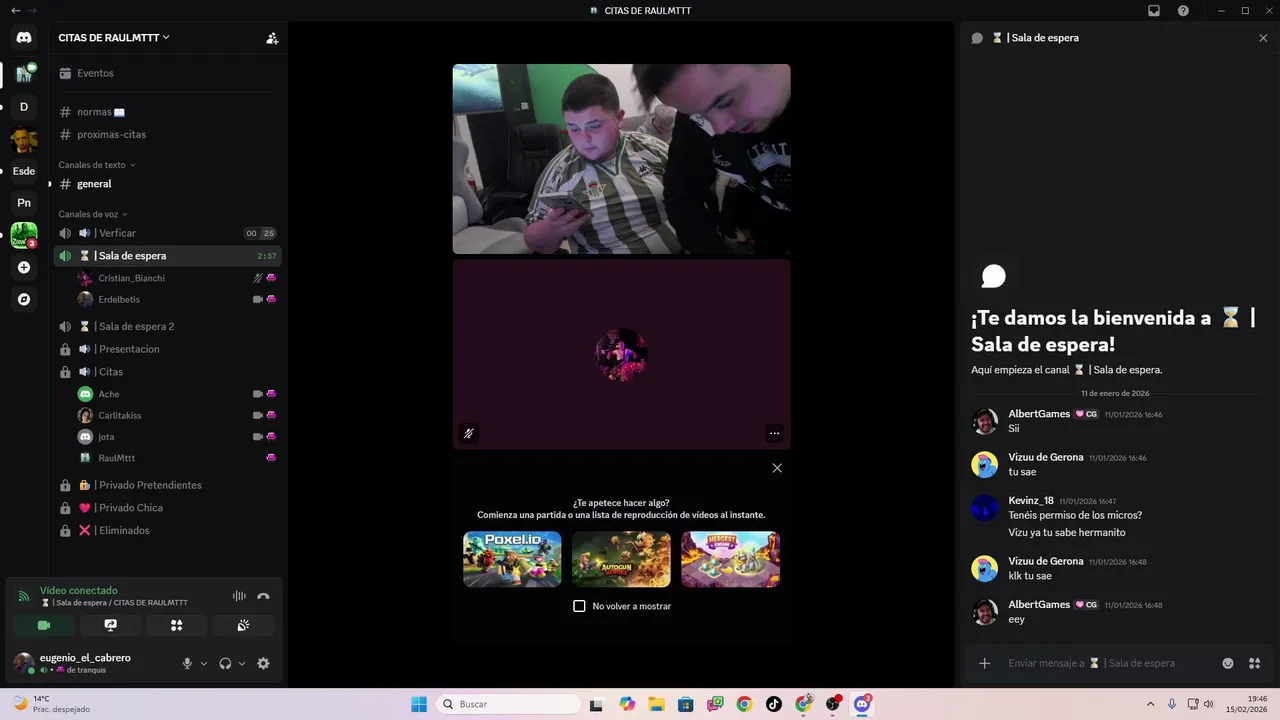
Task: Open the attachment plus button in chat
Action: [x=985, y=663]
